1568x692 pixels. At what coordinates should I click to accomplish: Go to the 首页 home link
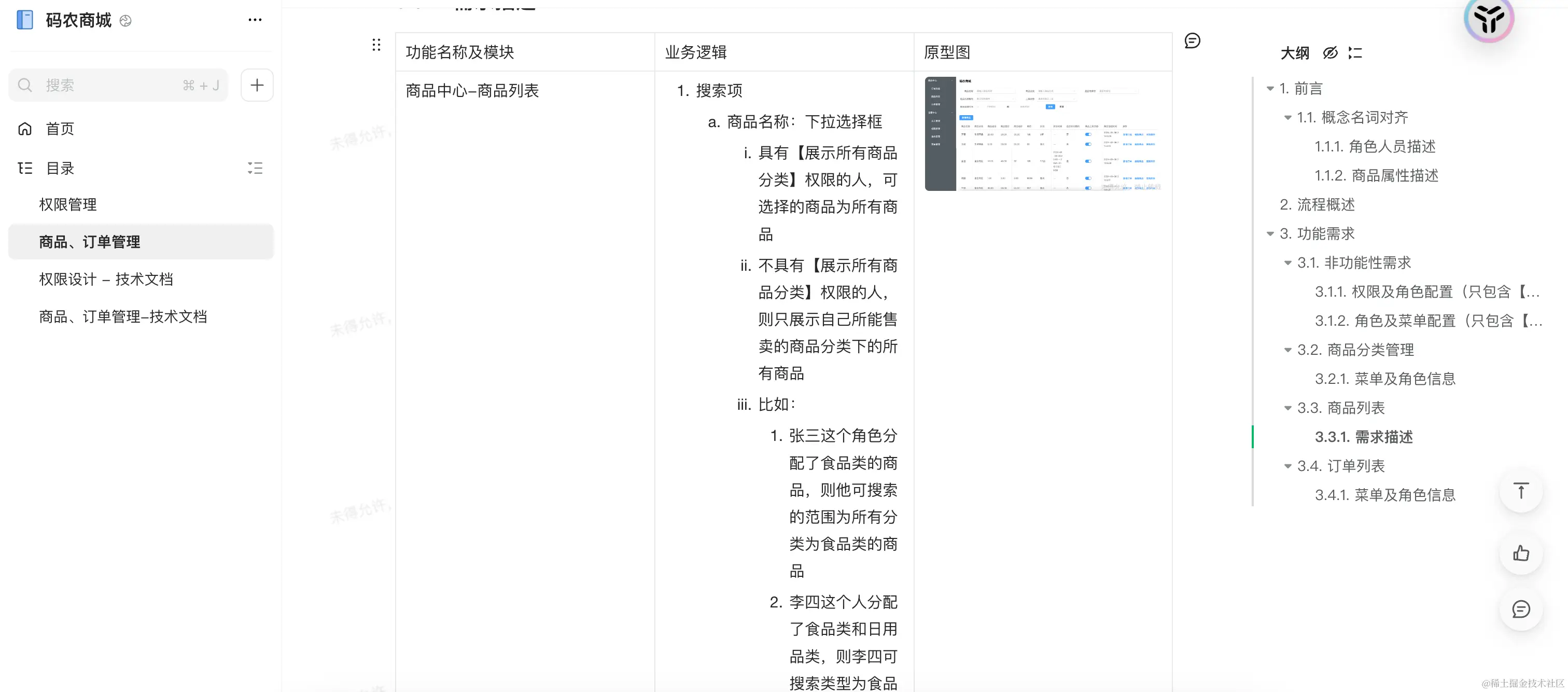[x=60, y=129]
